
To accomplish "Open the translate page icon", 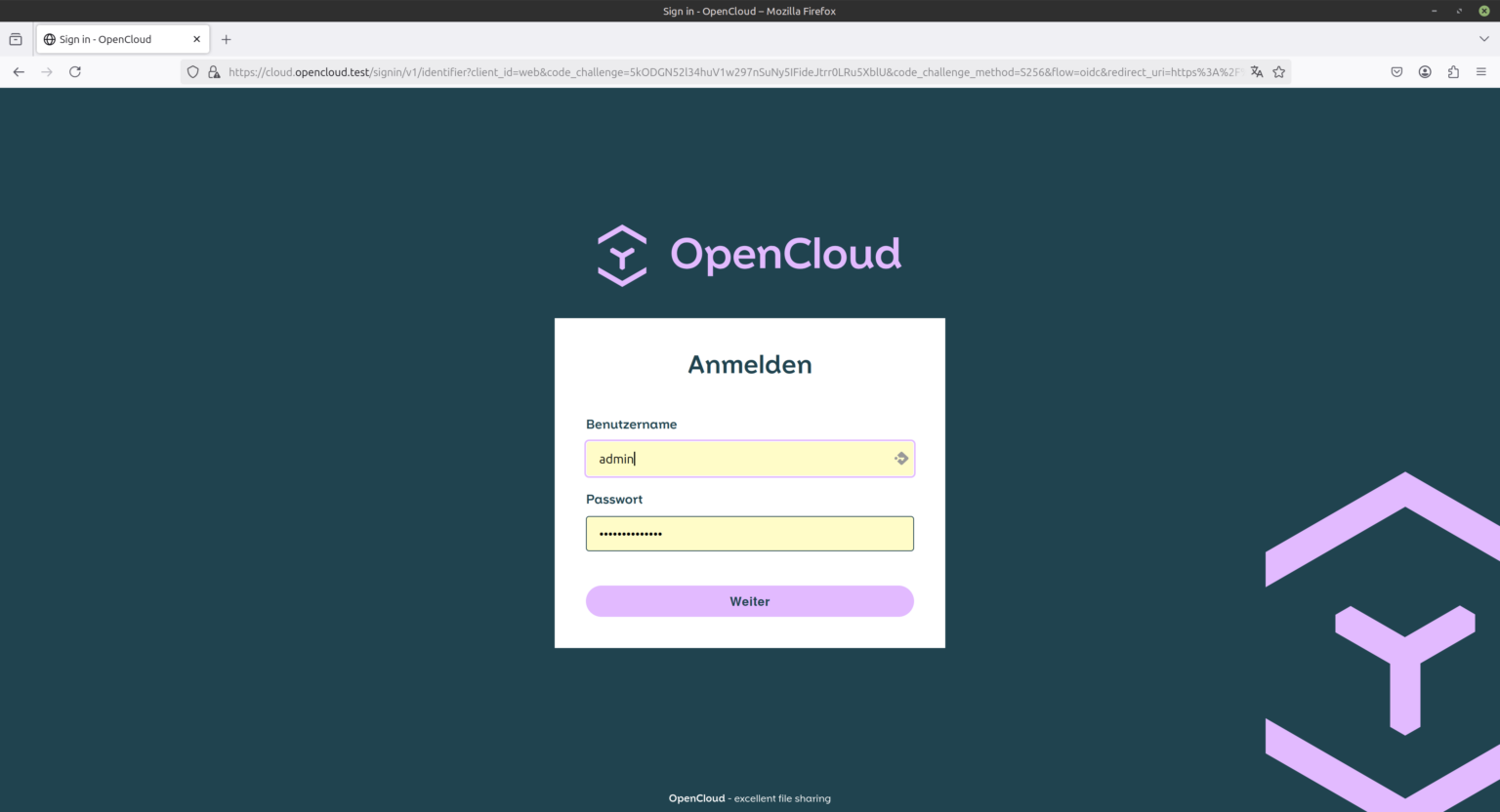I will [x=1256, y=71].
